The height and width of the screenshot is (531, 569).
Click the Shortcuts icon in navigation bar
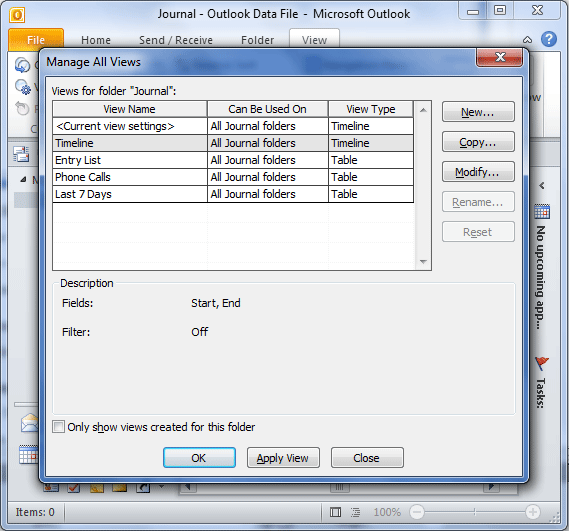(x=143, y=487)
